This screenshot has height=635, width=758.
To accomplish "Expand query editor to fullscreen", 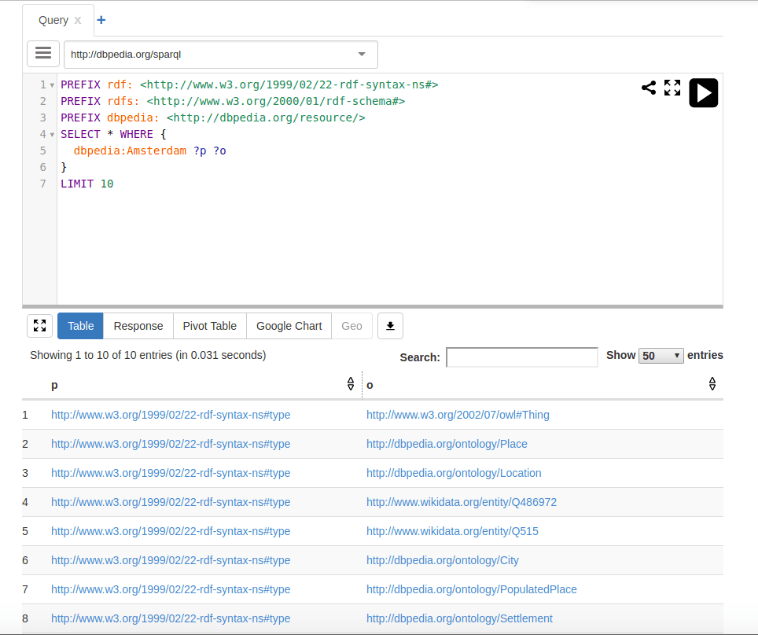I will coord(672,88).
